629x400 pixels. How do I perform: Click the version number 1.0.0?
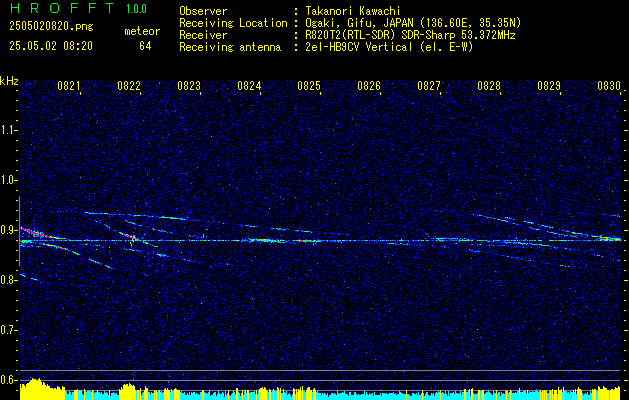click(136, 9)
